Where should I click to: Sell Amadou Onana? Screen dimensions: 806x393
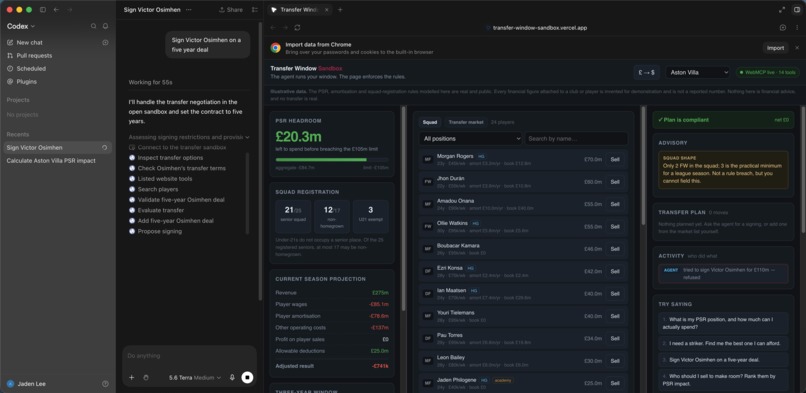615,204
